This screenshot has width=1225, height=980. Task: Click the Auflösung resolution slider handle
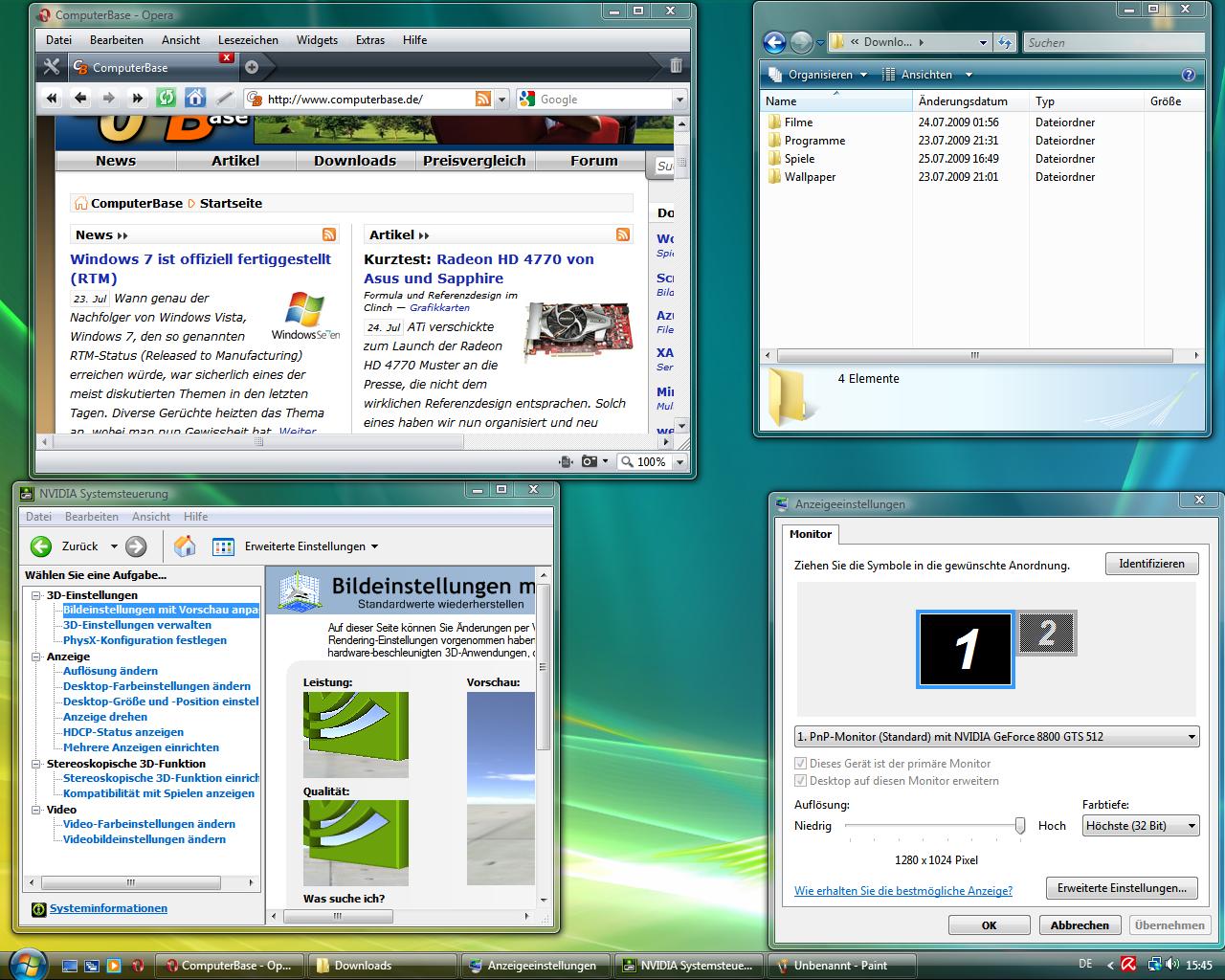click(x=1020, y=825)
